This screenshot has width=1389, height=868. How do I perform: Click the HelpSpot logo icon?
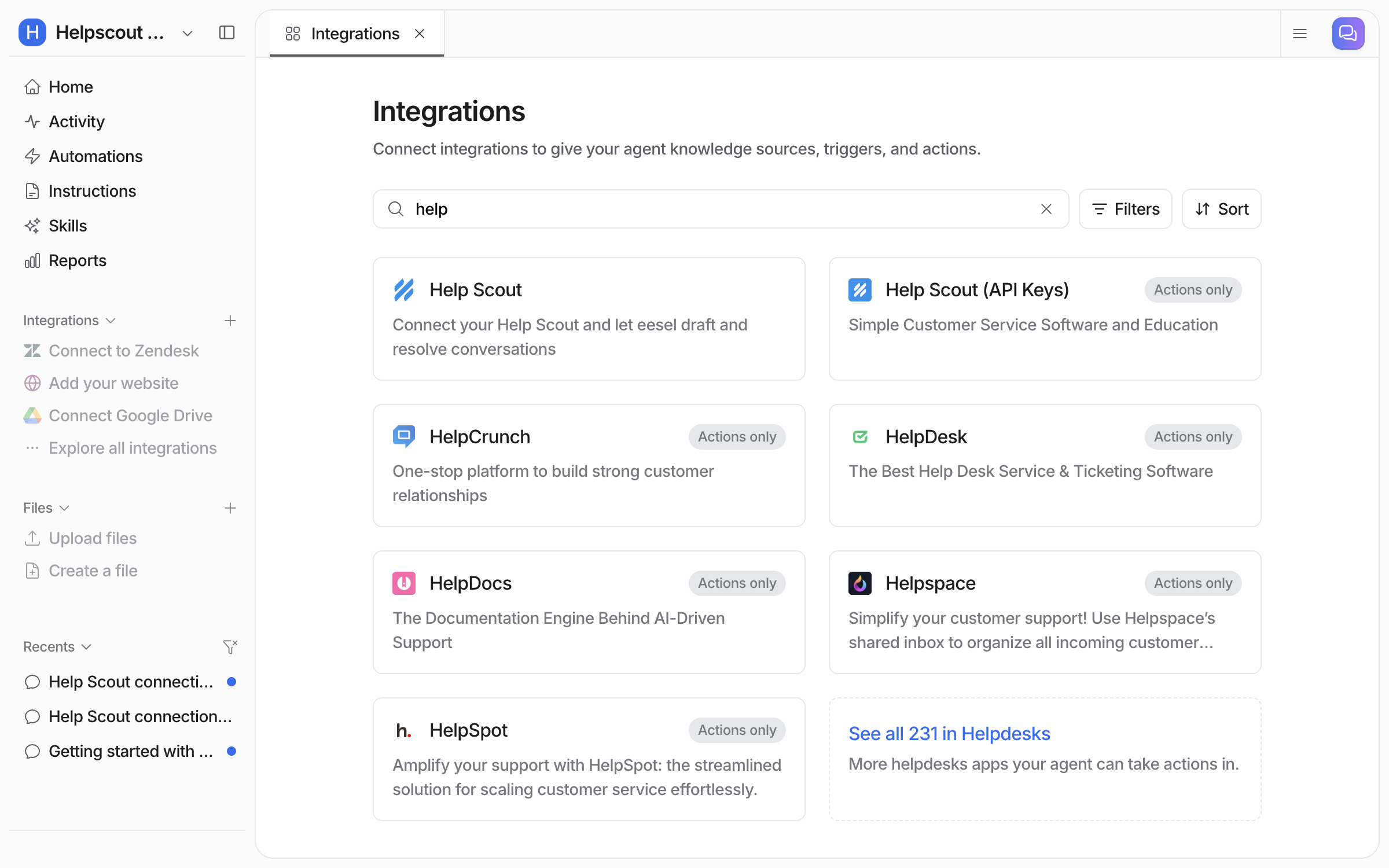click(x=404, y=730)
